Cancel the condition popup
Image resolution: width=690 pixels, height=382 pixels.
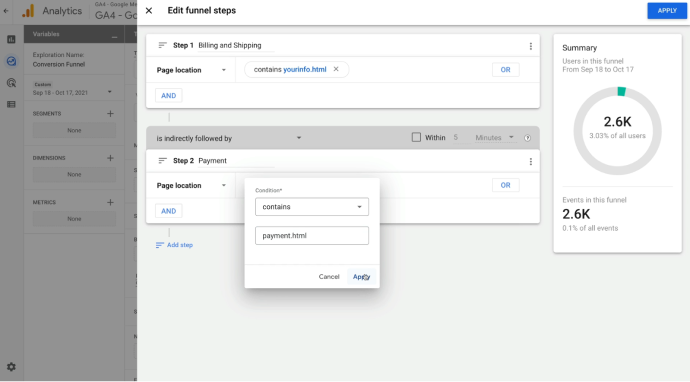pyautogui.click(x=329, y=276)
